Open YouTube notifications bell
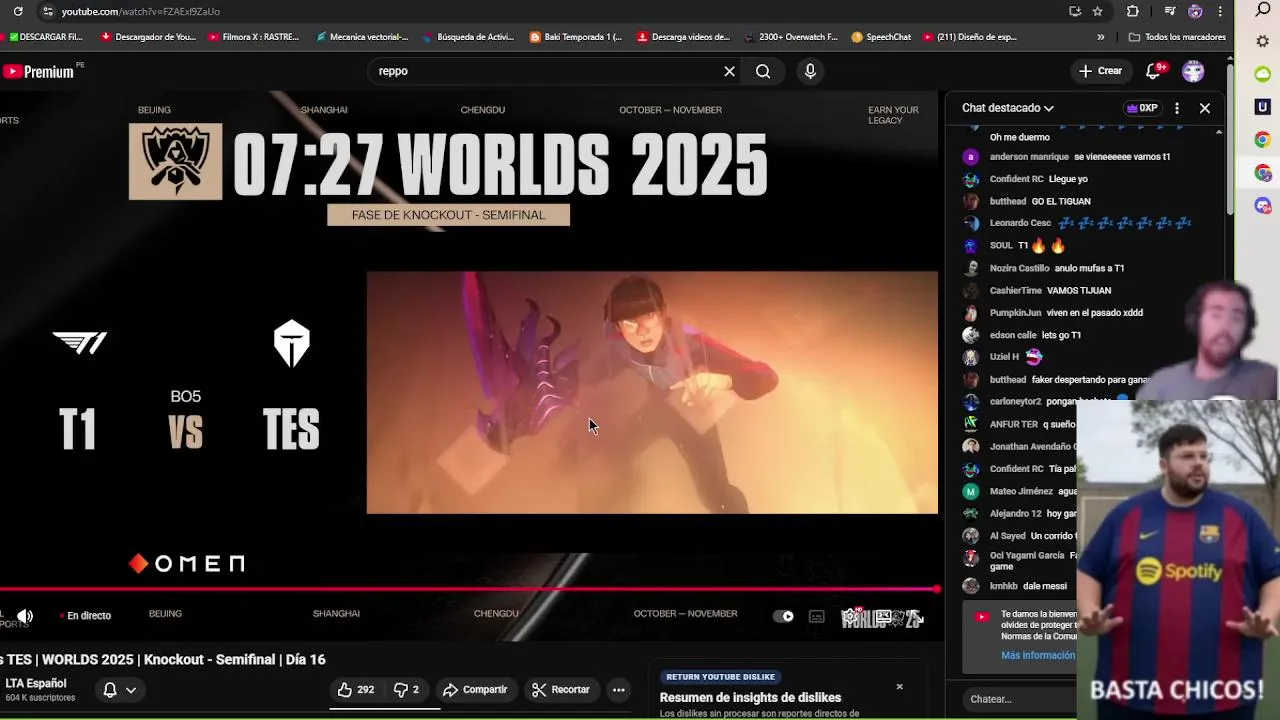 coord(1153,71)
